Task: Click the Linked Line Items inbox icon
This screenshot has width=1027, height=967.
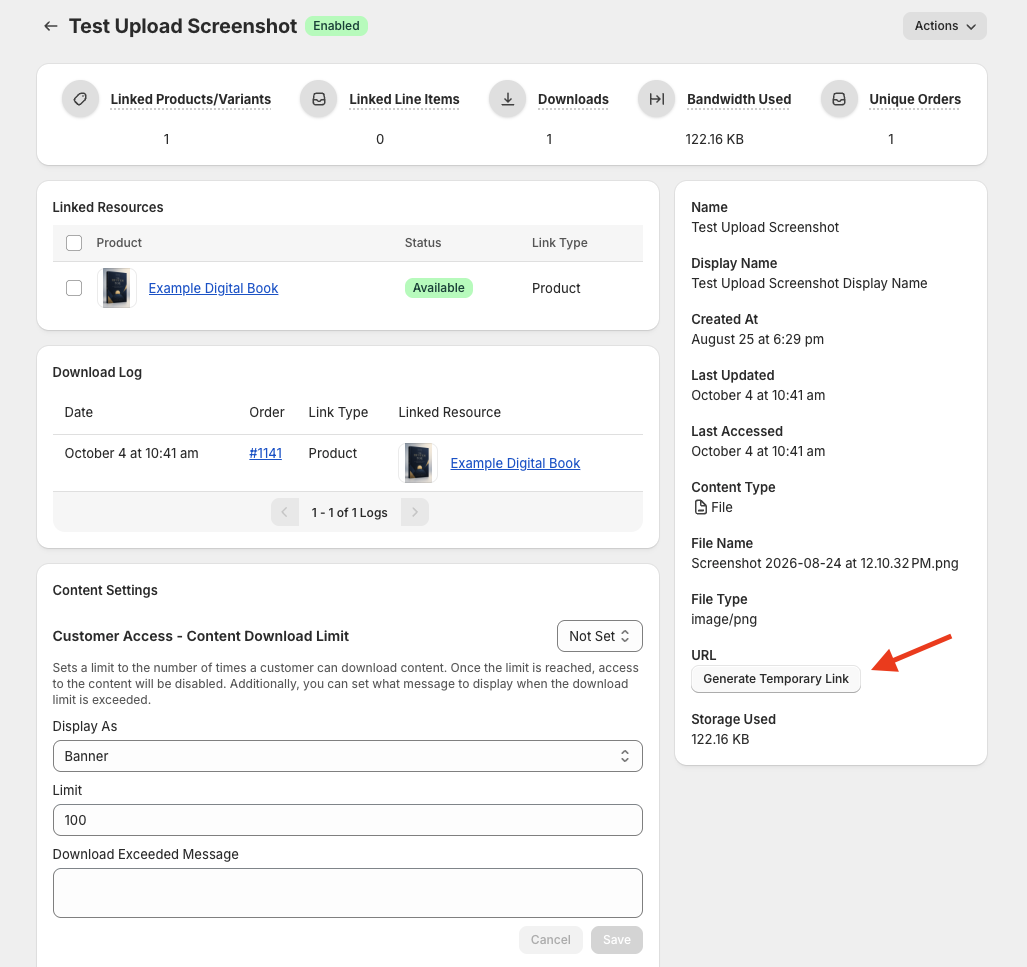Action: [318, 99]
